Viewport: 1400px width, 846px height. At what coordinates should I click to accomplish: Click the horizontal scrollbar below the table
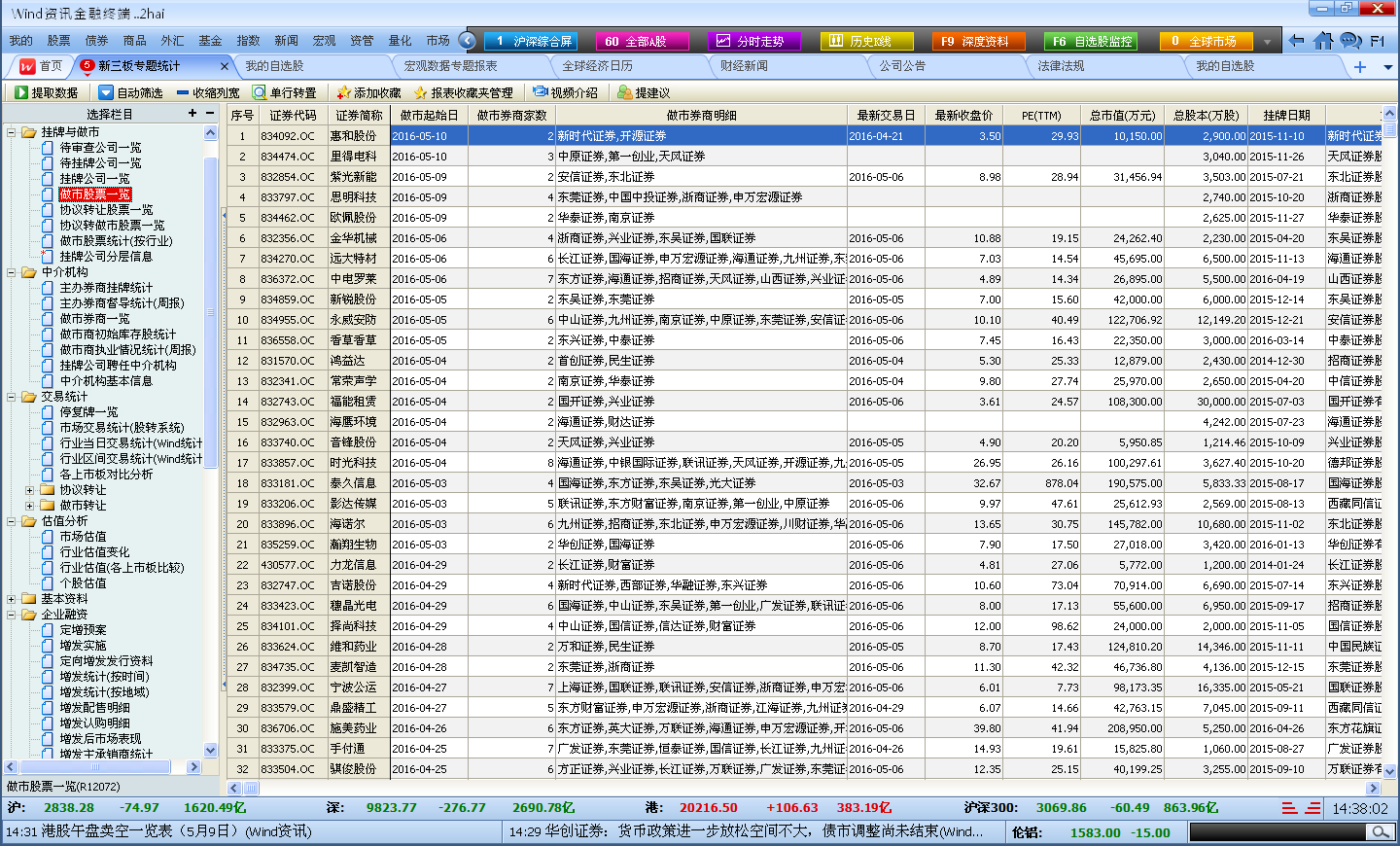point(681,788)
